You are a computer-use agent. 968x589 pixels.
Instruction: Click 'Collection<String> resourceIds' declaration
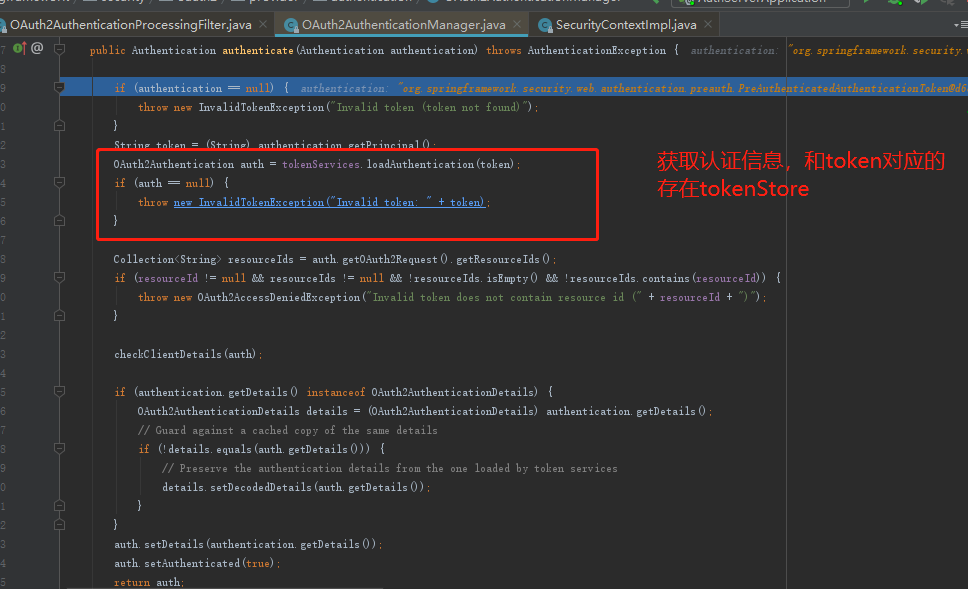coord(203,259)
